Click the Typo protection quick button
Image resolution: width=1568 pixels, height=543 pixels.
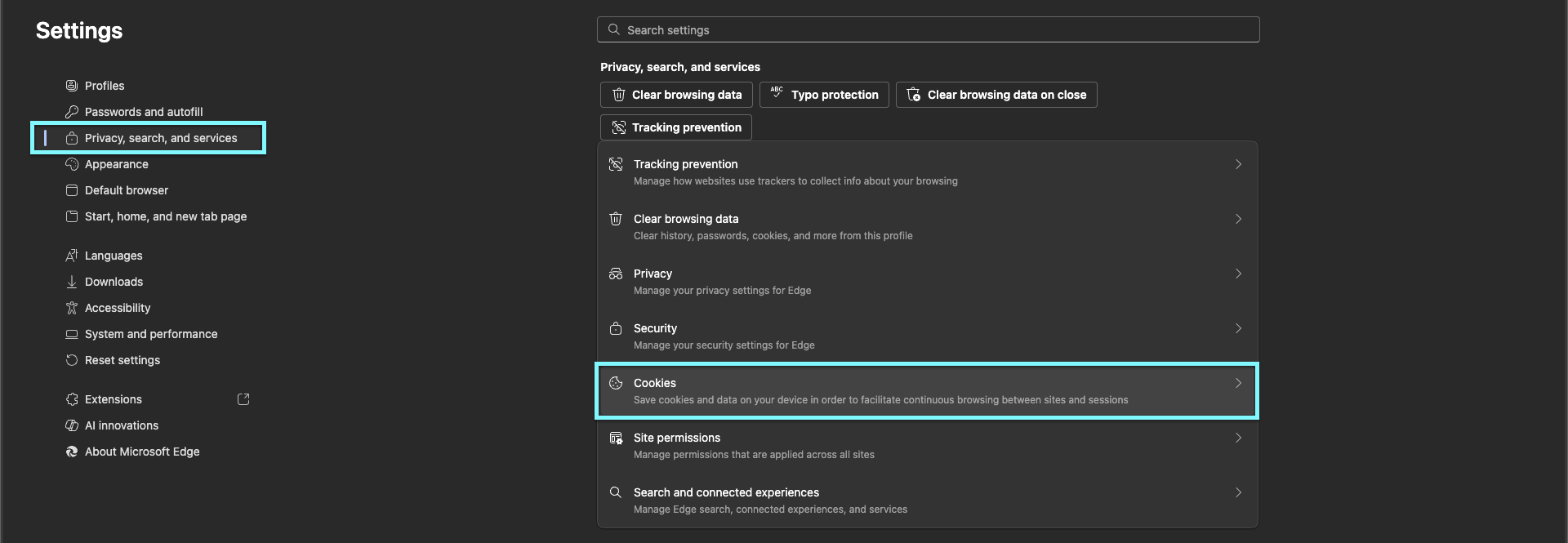(824, 95)
